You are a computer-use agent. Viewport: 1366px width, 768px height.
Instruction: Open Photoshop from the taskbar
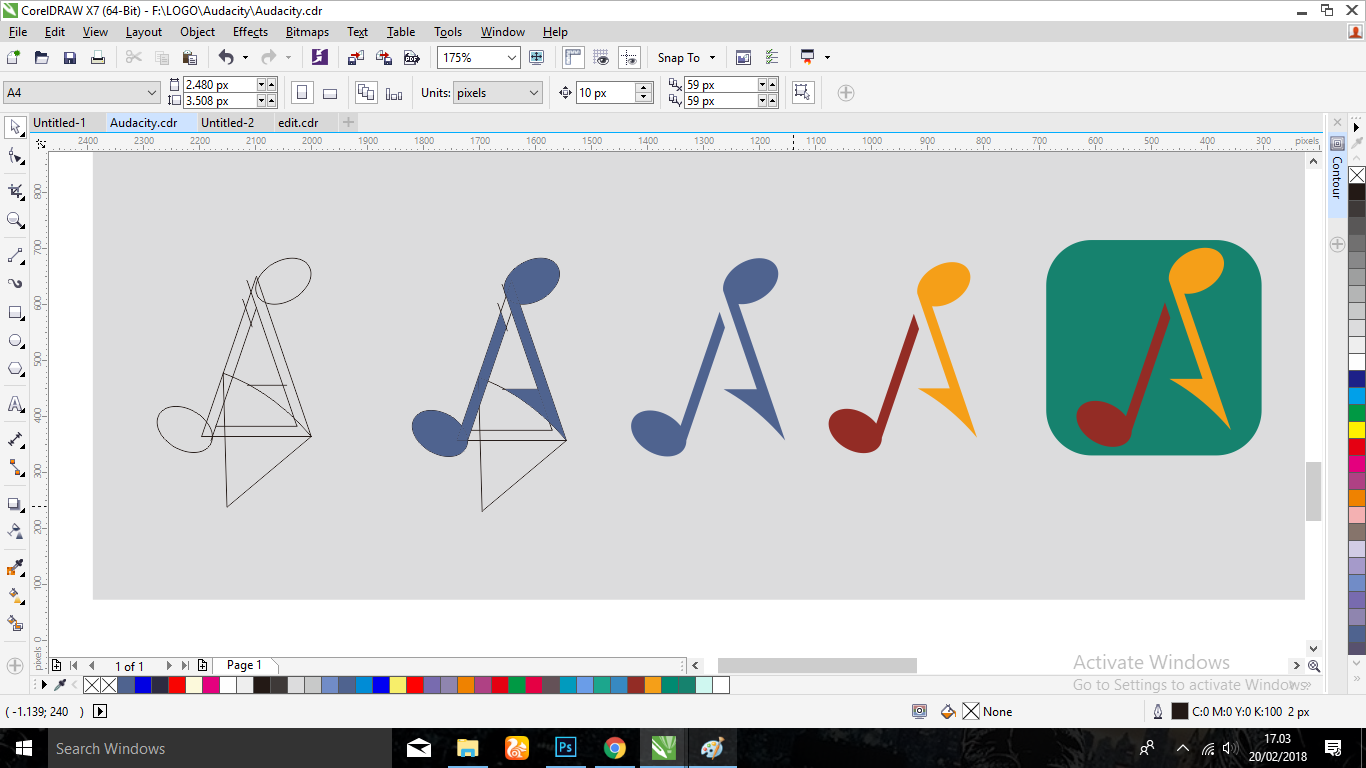[566, 748]
